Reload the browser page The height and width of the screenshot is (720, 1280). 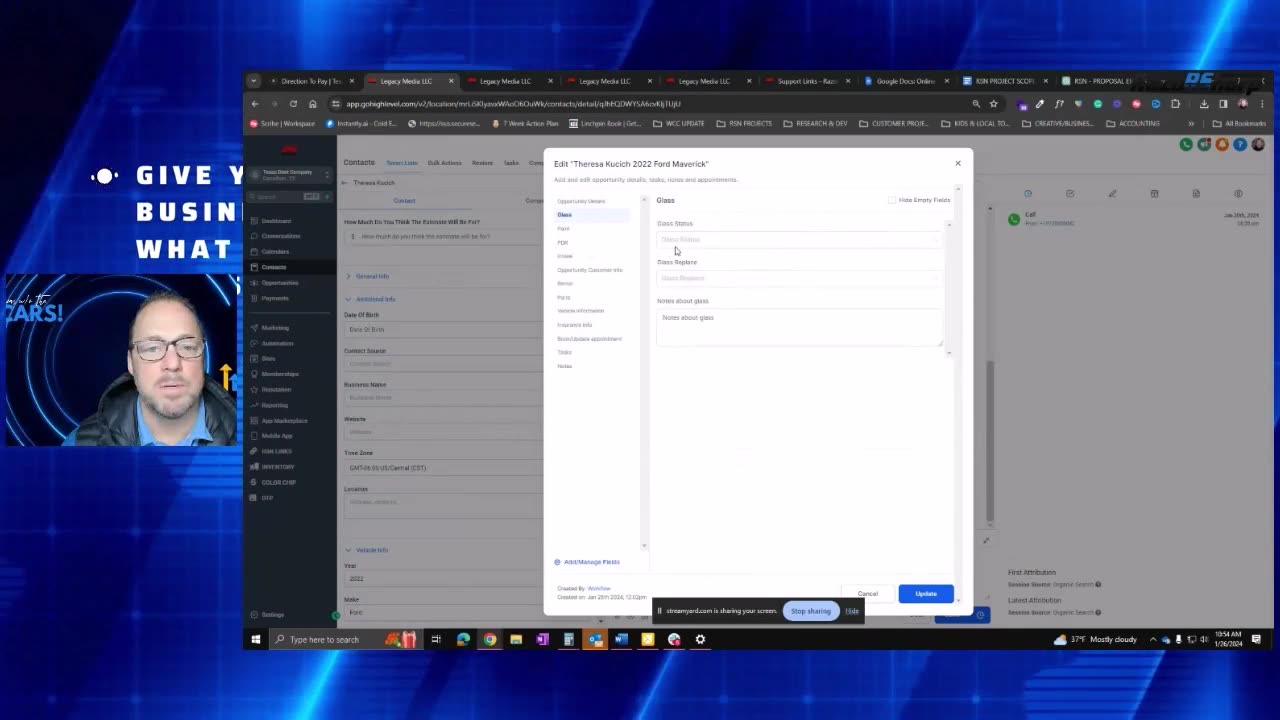(293, 104)
